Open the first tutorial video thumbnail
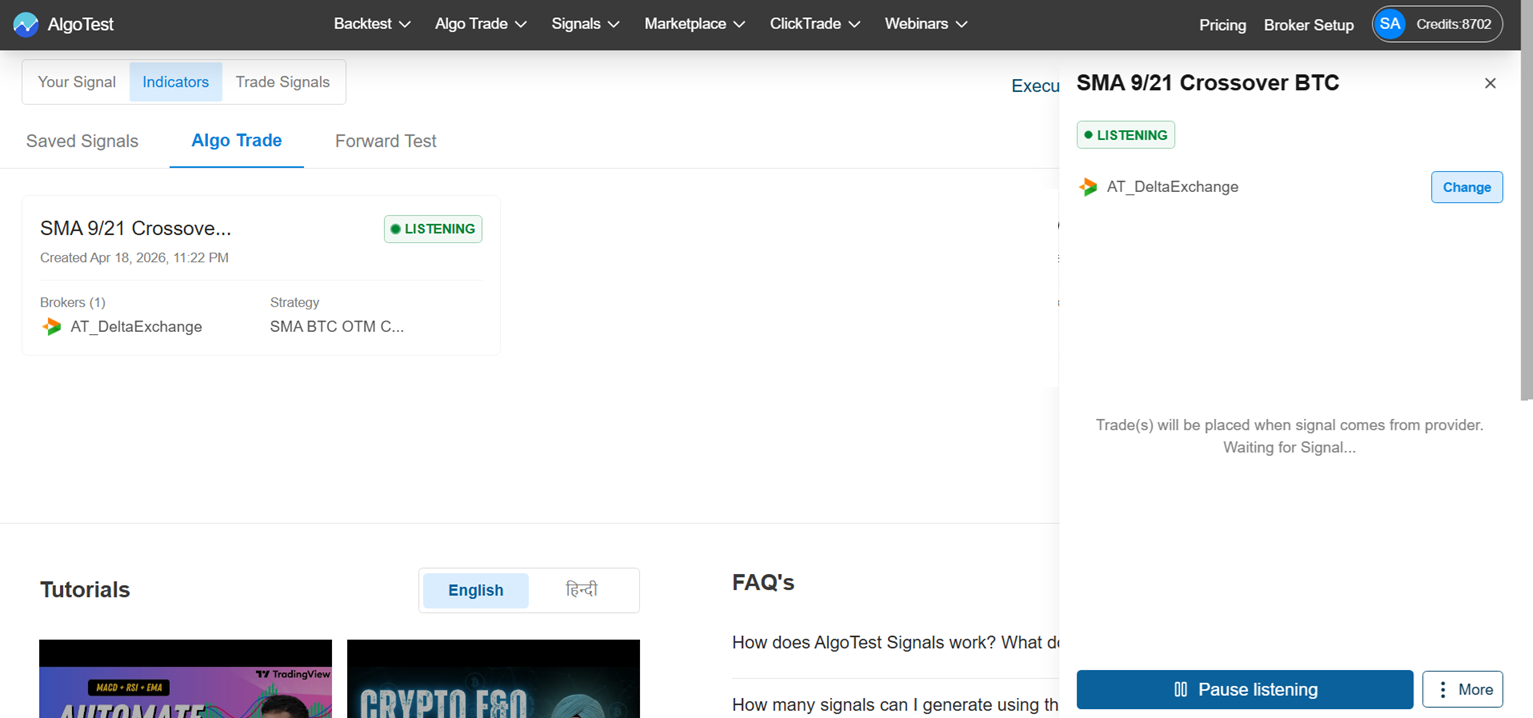Screen dimensions: 1533x718 185,679
